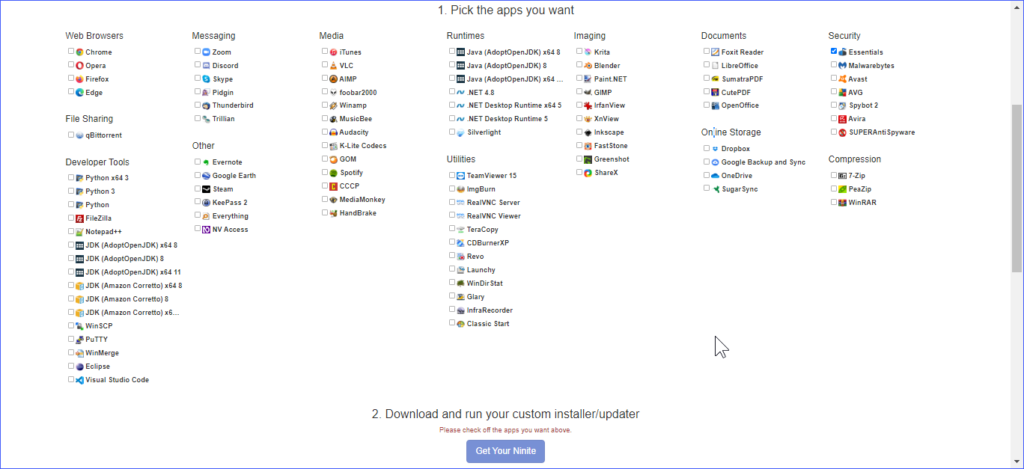Click the Firefox icon

(x=79, y=79)
